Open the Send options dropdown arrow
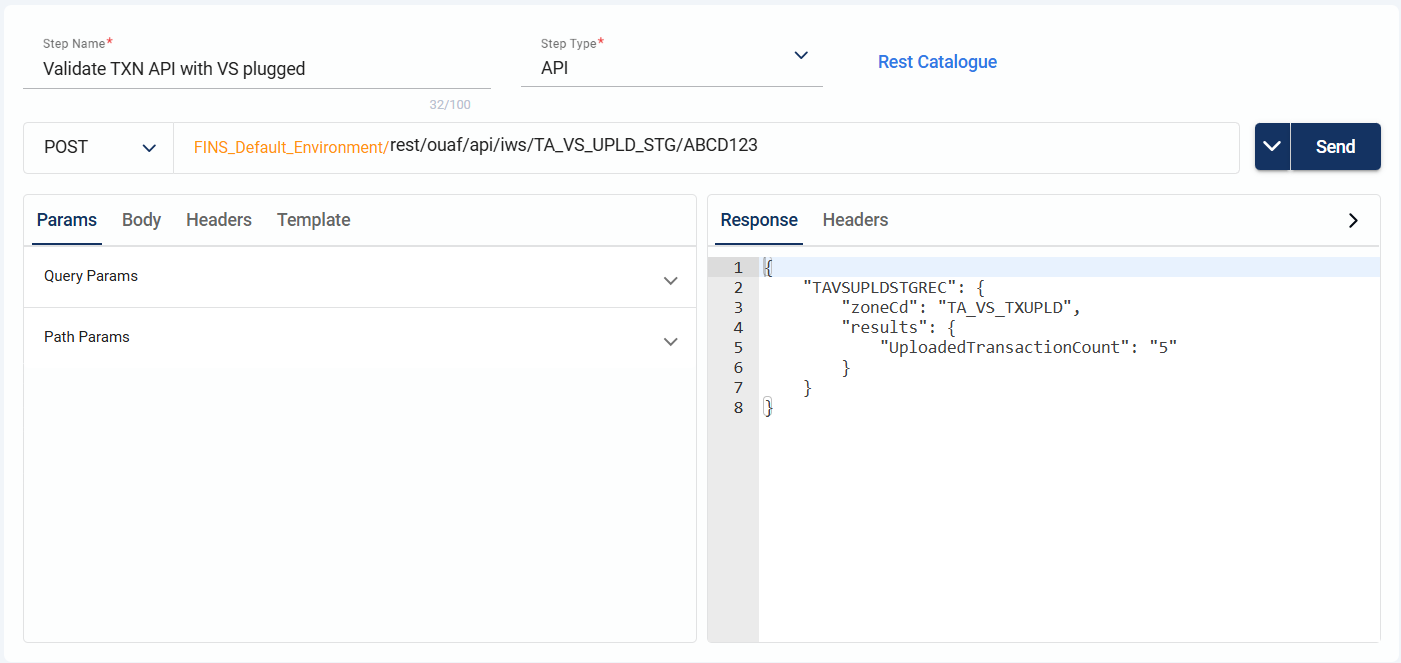1401x663 pixels. (x=1272, y=147)
